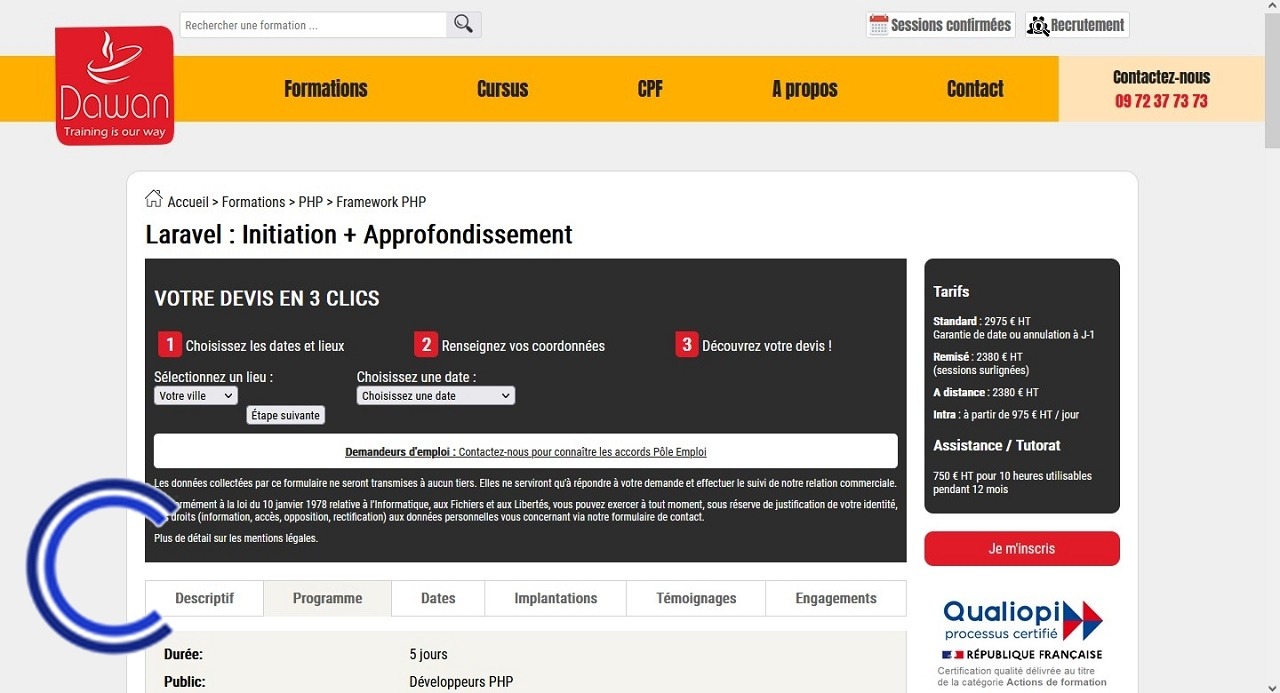
Task: Click the home icon next to Accueil
Action: [x=153, y=199]
